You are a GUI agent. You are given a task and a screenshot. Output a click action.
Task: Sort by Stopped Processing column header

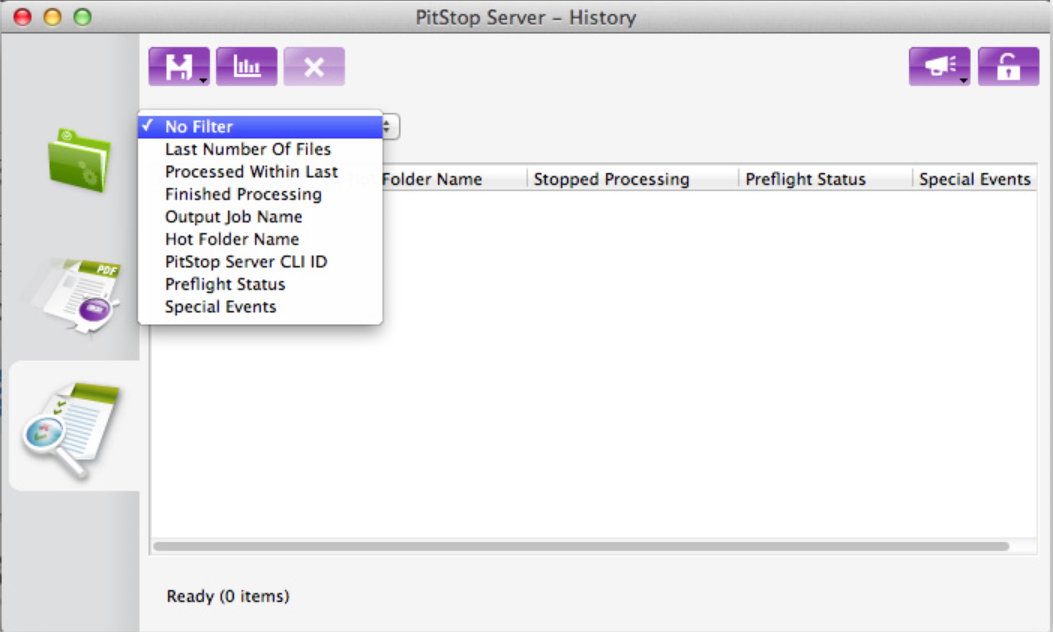pos(611,180)
